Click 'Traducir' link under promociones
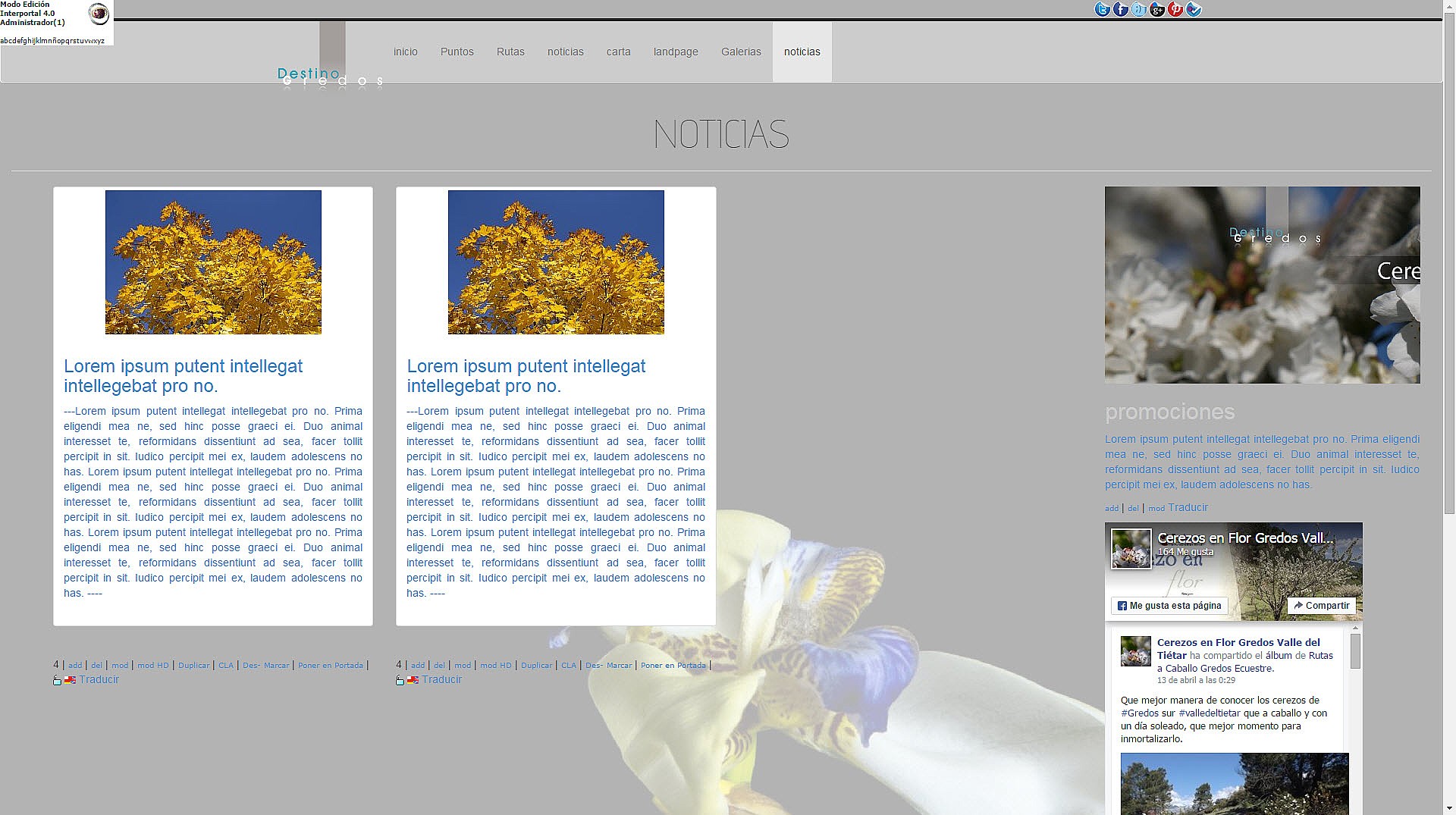This screenshot has height=815, width=1456. (x=1188, y=507)
